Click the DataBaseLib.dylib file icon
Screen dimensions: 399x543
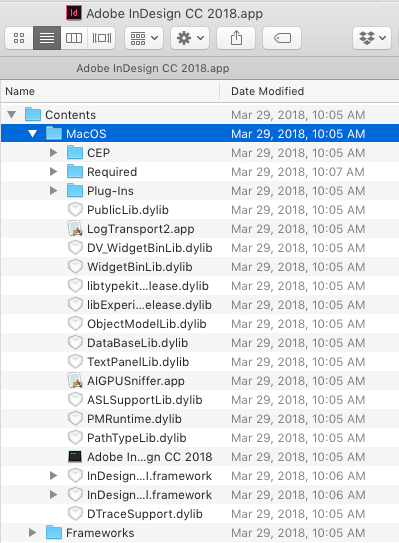coord(75,342)
